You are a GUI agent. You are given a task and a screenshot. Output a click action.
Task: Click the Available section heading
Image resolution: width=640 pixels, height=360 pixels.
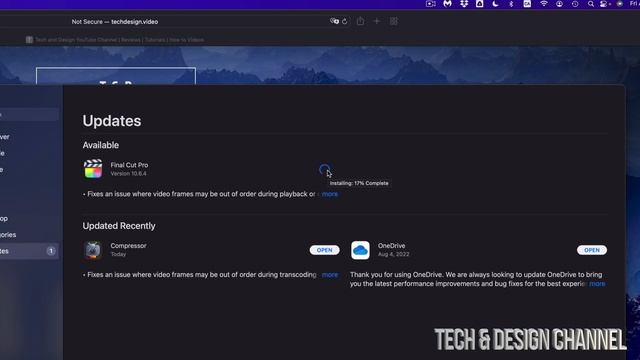(x=100, y=145)
